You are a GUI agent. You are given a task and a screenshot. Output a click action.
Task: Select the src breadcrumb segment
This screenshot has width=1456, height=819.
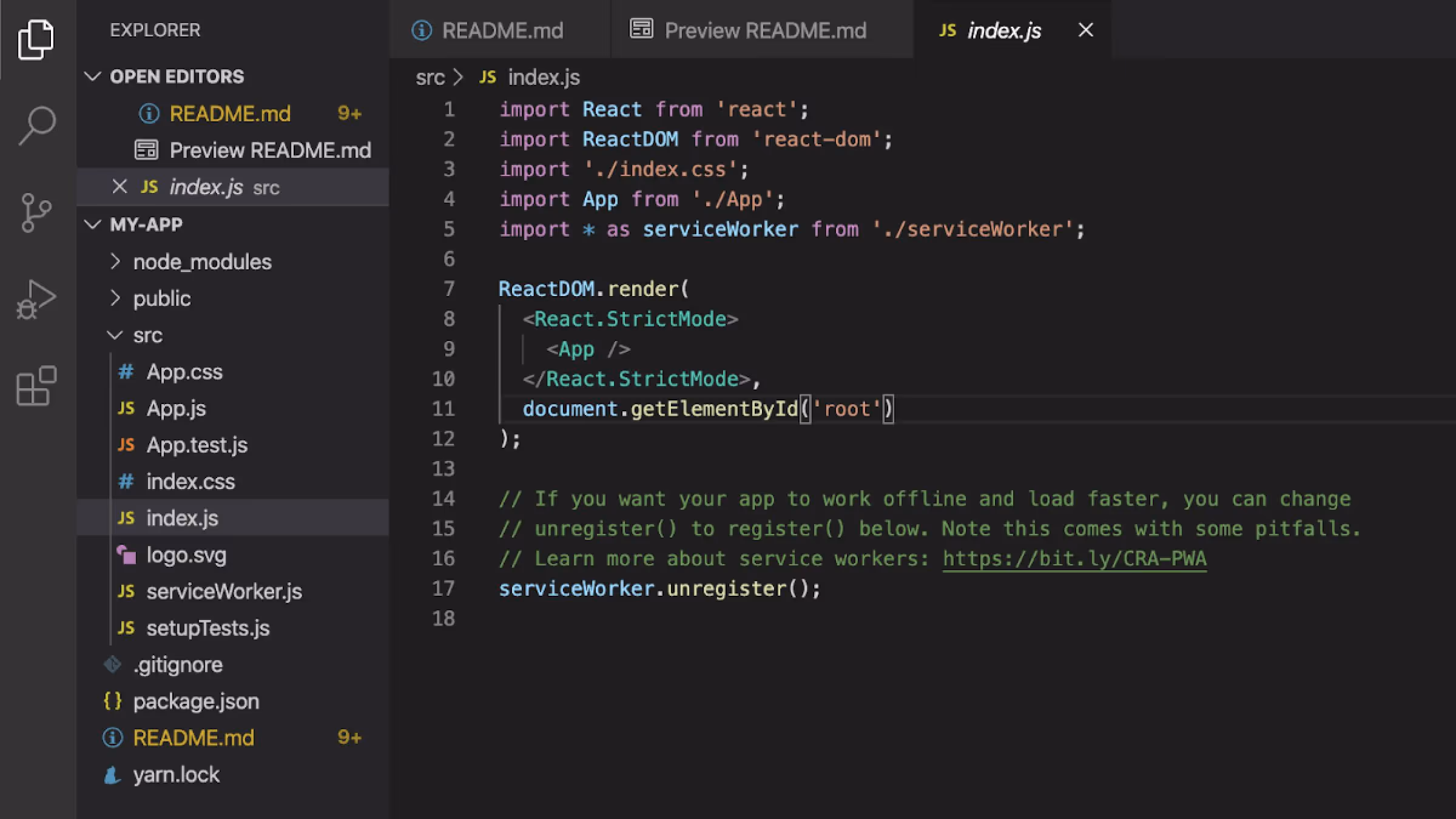430,78
